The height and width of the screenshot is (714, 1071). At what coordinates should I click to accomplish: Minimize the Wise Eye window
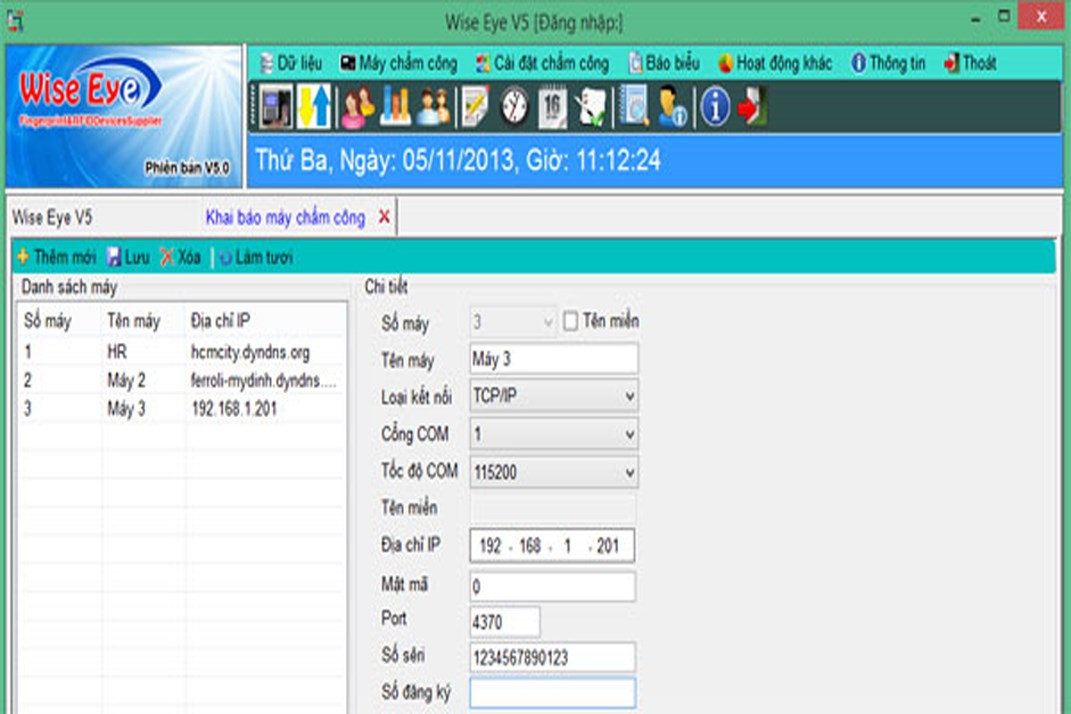click(x=976, y=19)
